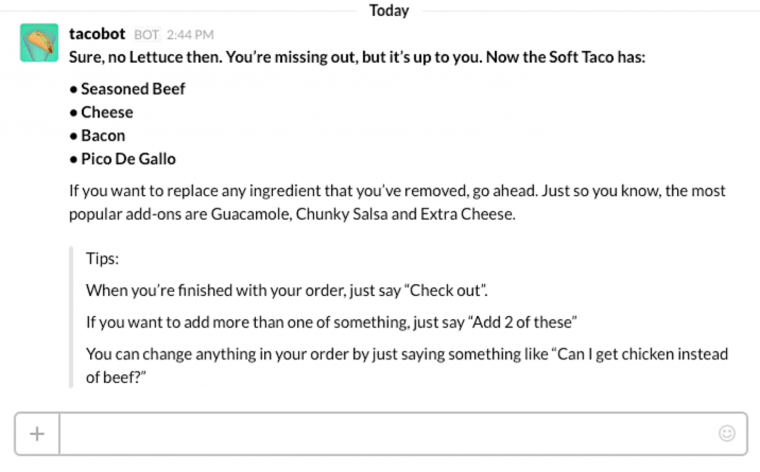760x472 pixels.
Task: Click the Seasoned Beef list item
Action: coord(127,89)
